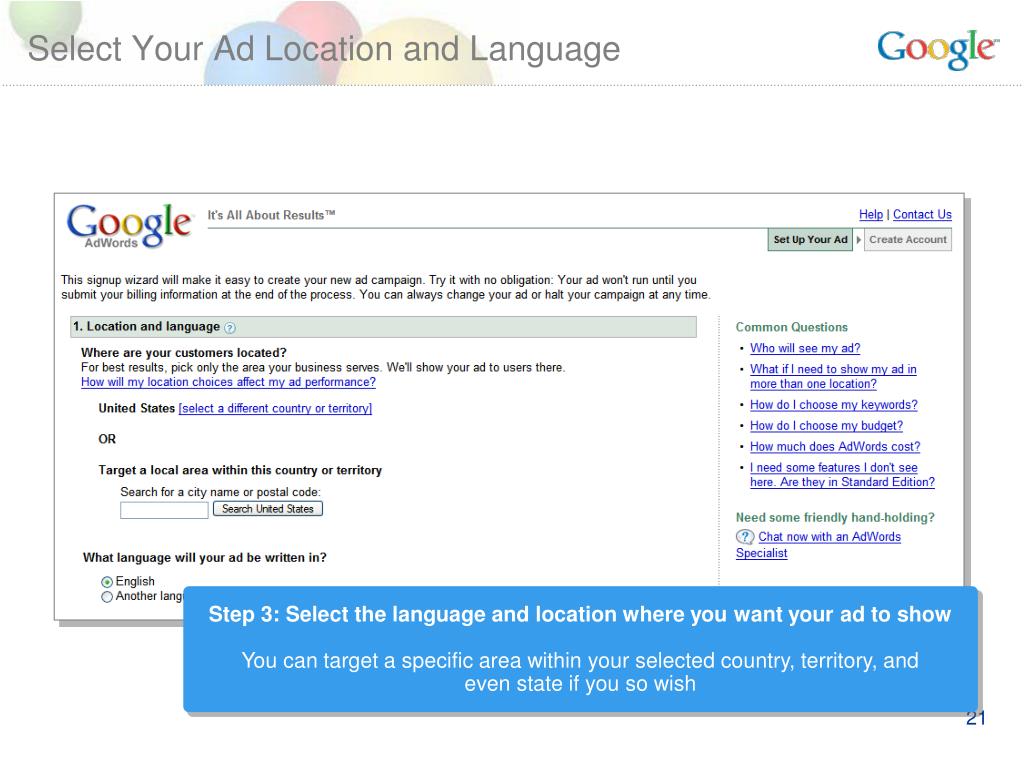Screen dimensions: 1024x768
Task: Click the Google AdWords logo
Action: pos(129,226)
